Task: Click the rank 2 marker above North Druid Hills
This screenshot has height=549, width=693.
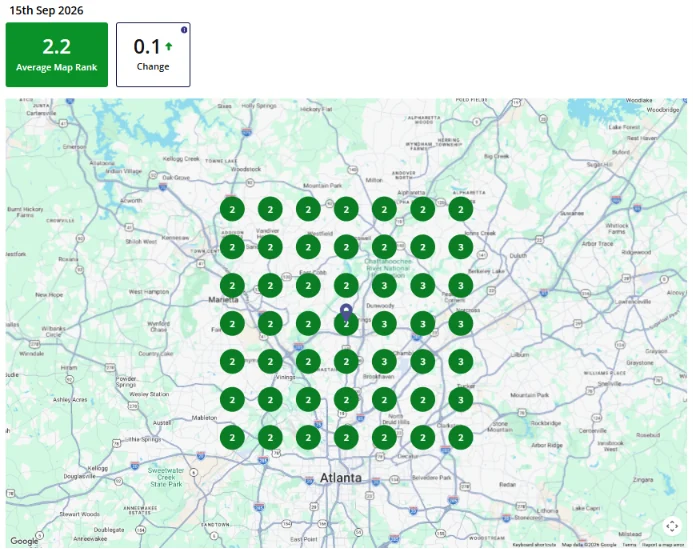Action: coord(384,400)
